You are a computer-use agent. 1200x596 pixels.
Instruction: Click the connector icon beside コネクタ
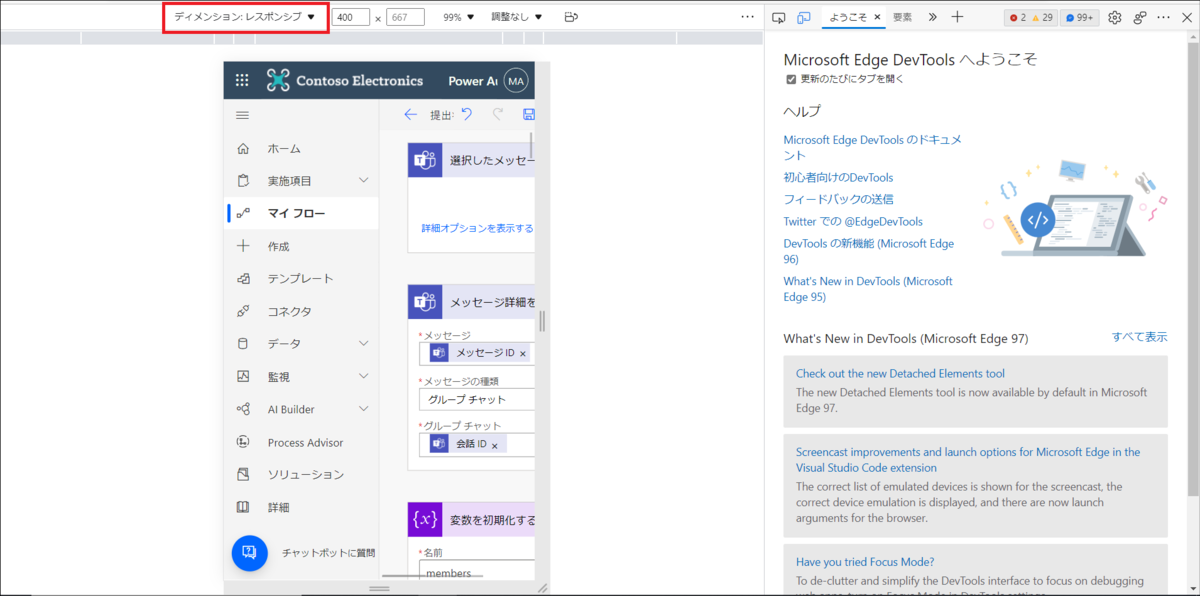point(243,311)
